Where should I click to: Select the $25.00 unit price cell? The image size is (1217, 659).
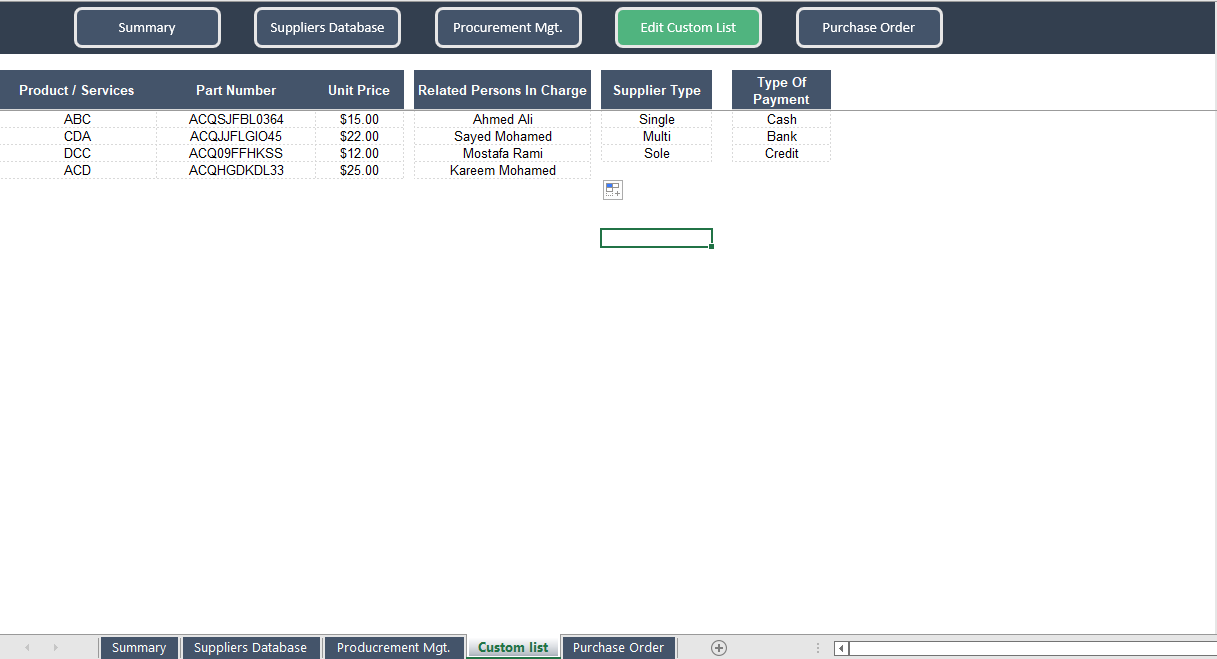(x=359, y=170)
